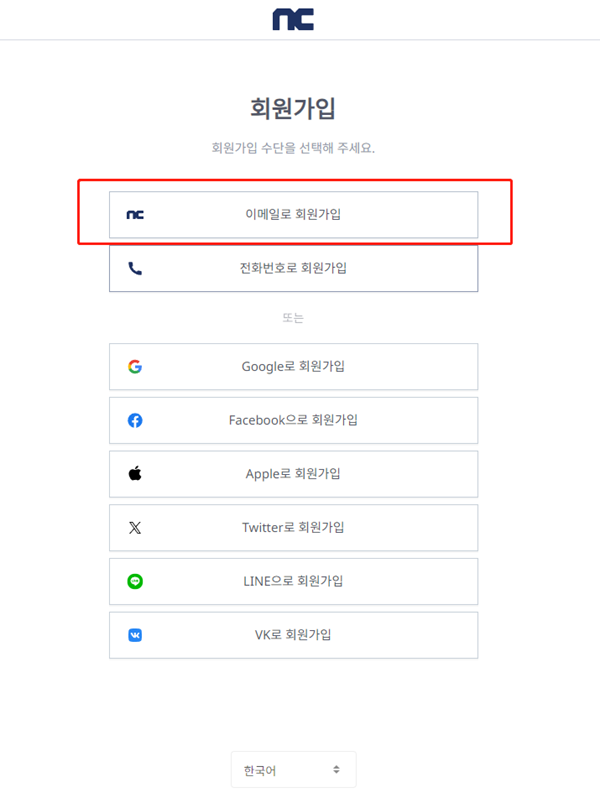Click the blue VK logo icon

(x=135, y=635)
